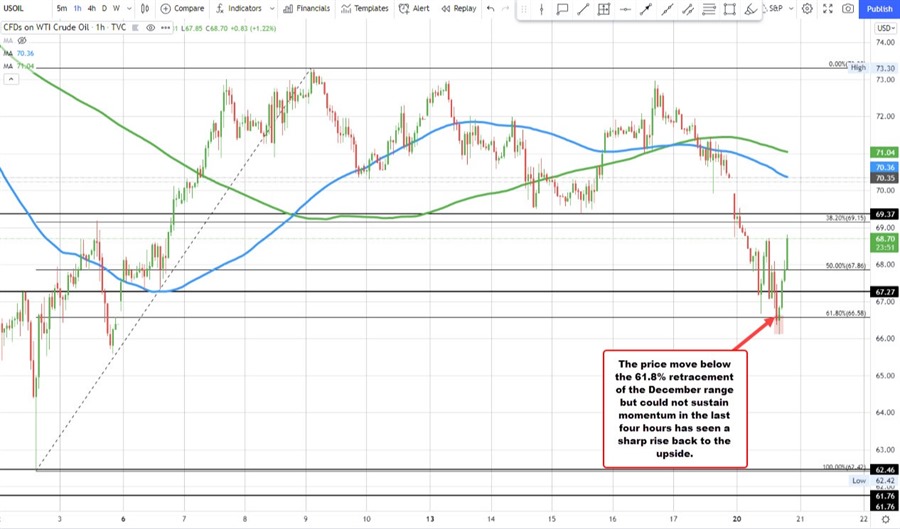900x529 pixels.
Task: Click the 74.00 tick on price axis
Action: tap(886, 42)
